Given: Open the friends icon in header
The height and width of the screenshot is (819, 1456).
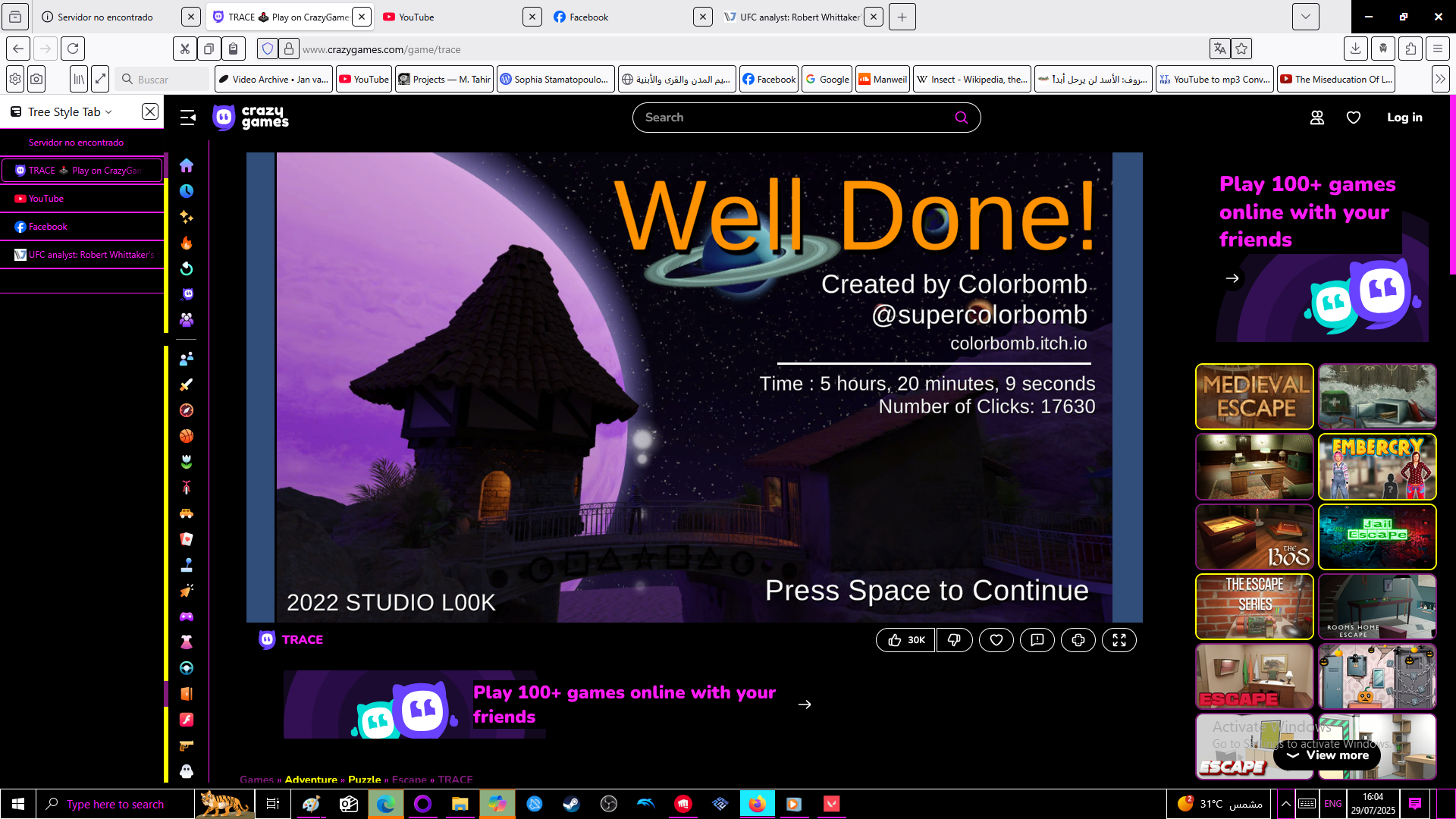Looking at the screenshot, I should tap(1317, 118).
